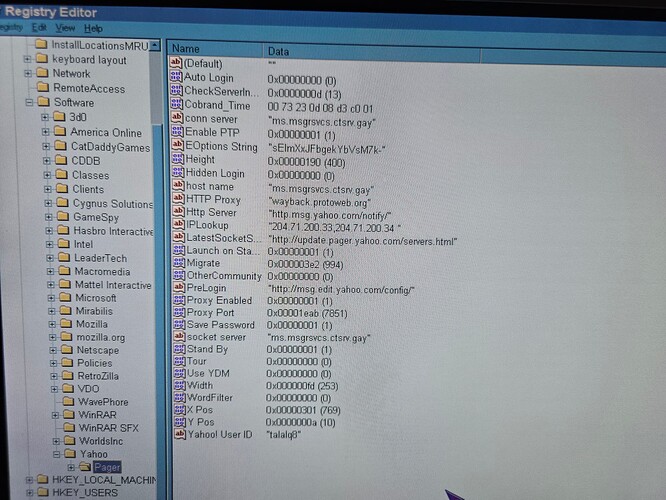Image resolution: width=666 pixels, height=500 pixels.
Task: Collapse the Software tree node
Action: [29, 102]
